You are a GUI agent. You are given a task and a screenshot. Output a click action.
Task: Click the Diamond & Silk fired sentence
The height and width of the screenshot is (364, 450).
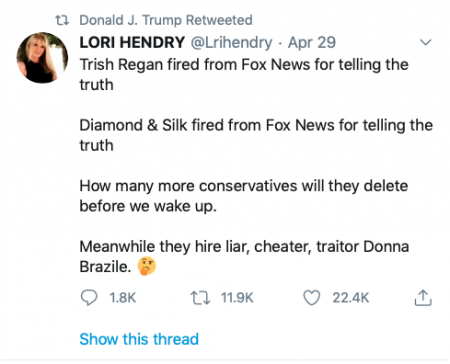tap(256, 135)
